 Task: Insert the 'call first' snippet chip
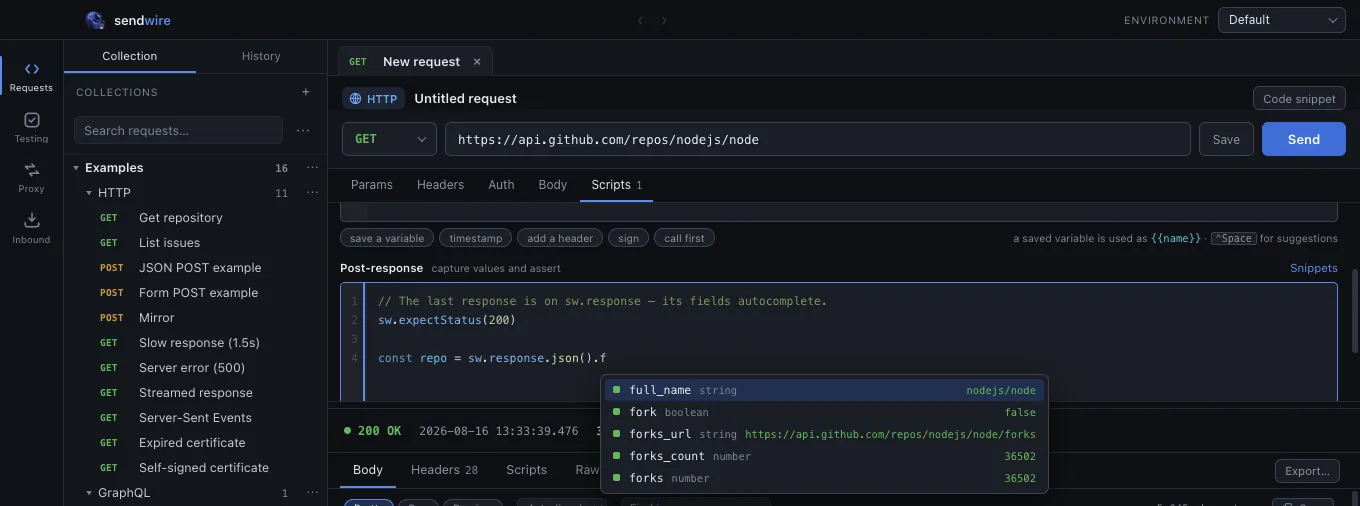(684, 238)
